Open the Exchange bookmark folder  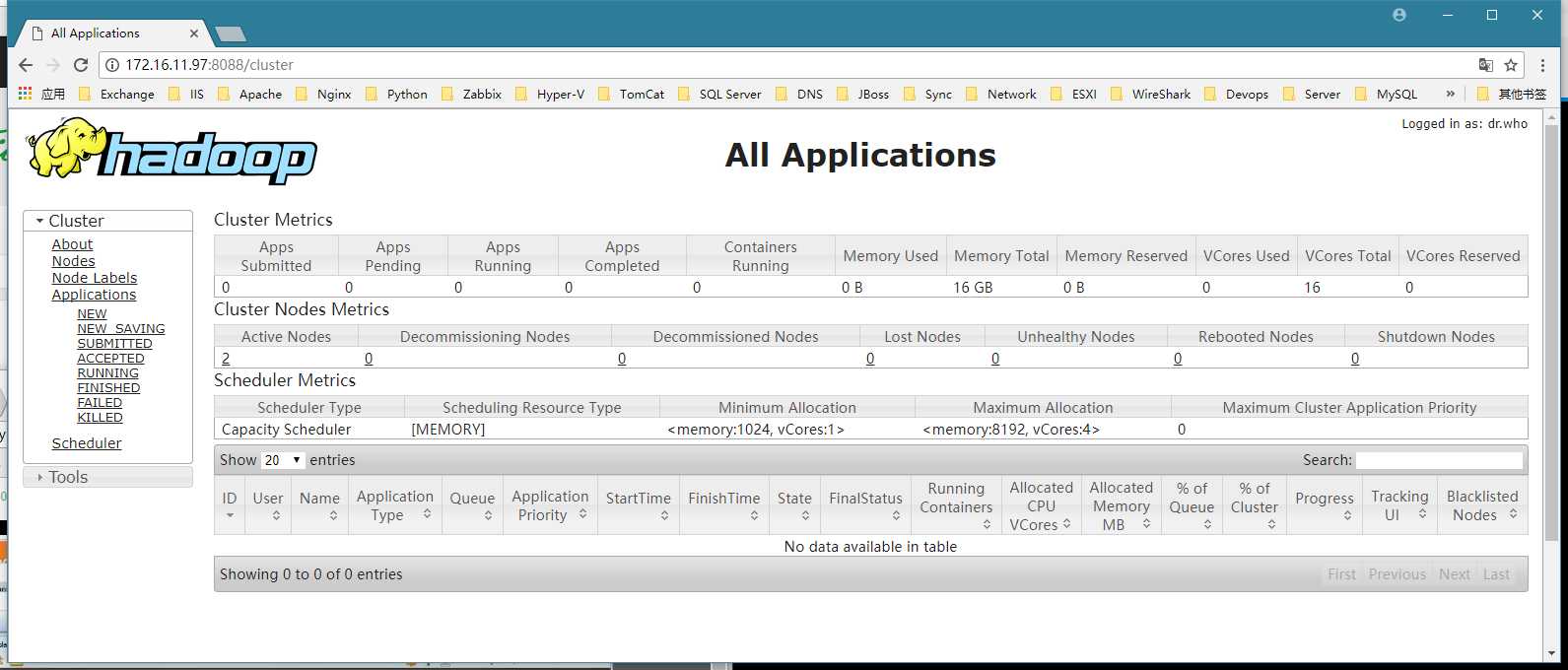coord(116,94)
